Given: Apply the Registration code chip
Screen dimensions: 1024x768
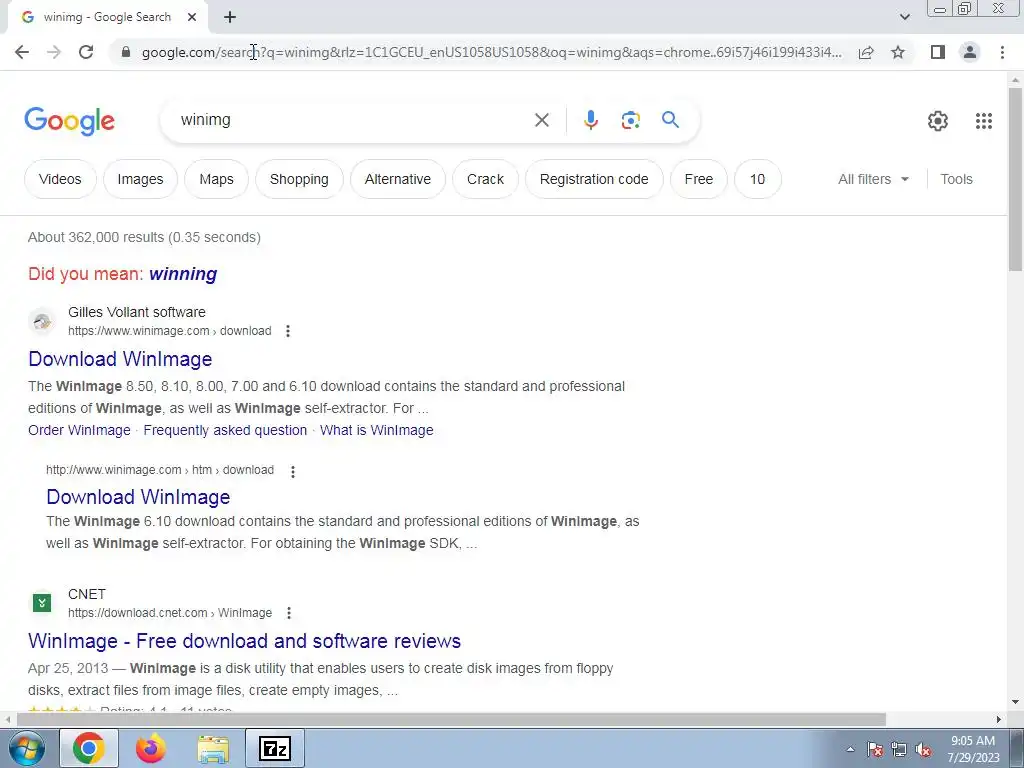Looking at the screenshot, I should tap(594, 179).
